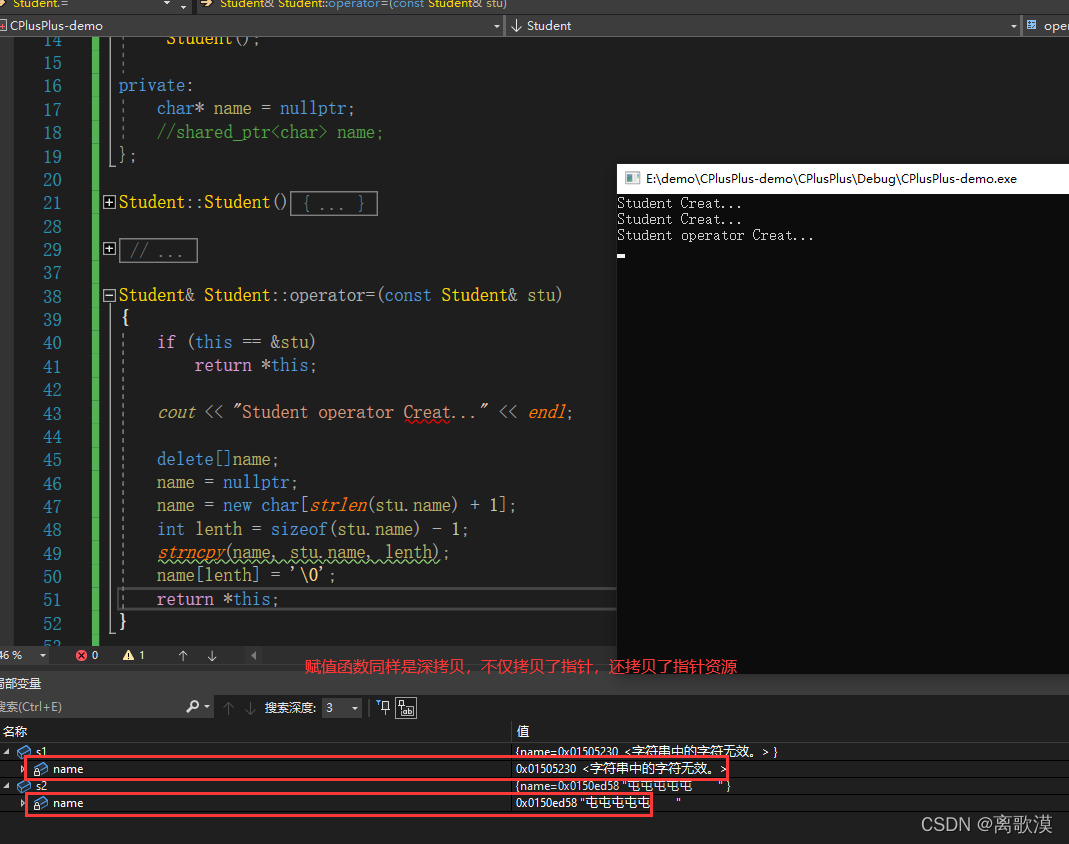Screen dimensions: 1069x844
Task: Click the find-next arrow in Locals toolbar
Action: click(x=250, y=708)
